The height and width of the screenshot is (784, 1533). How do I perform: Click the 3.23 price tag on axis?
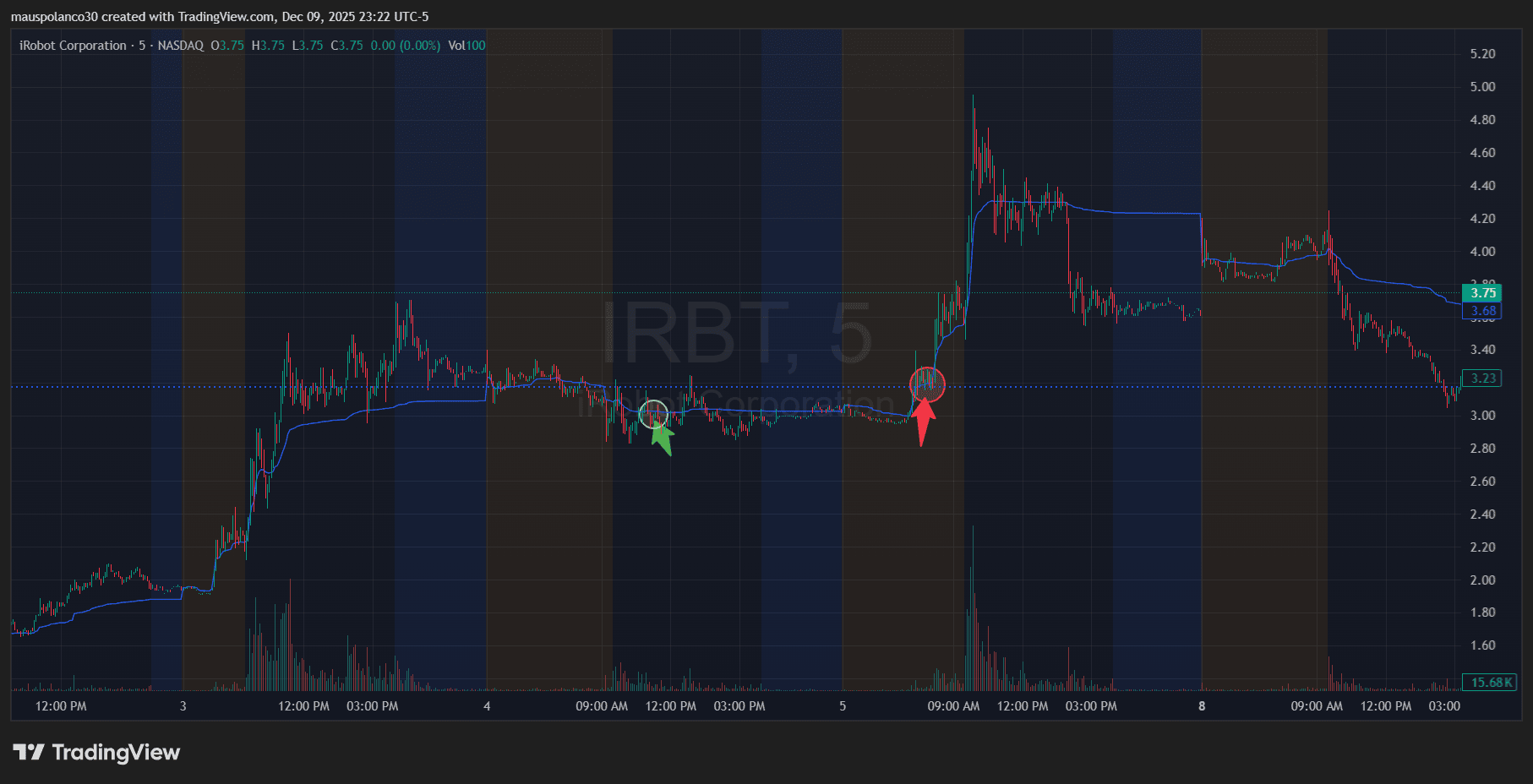[1482, 378]
